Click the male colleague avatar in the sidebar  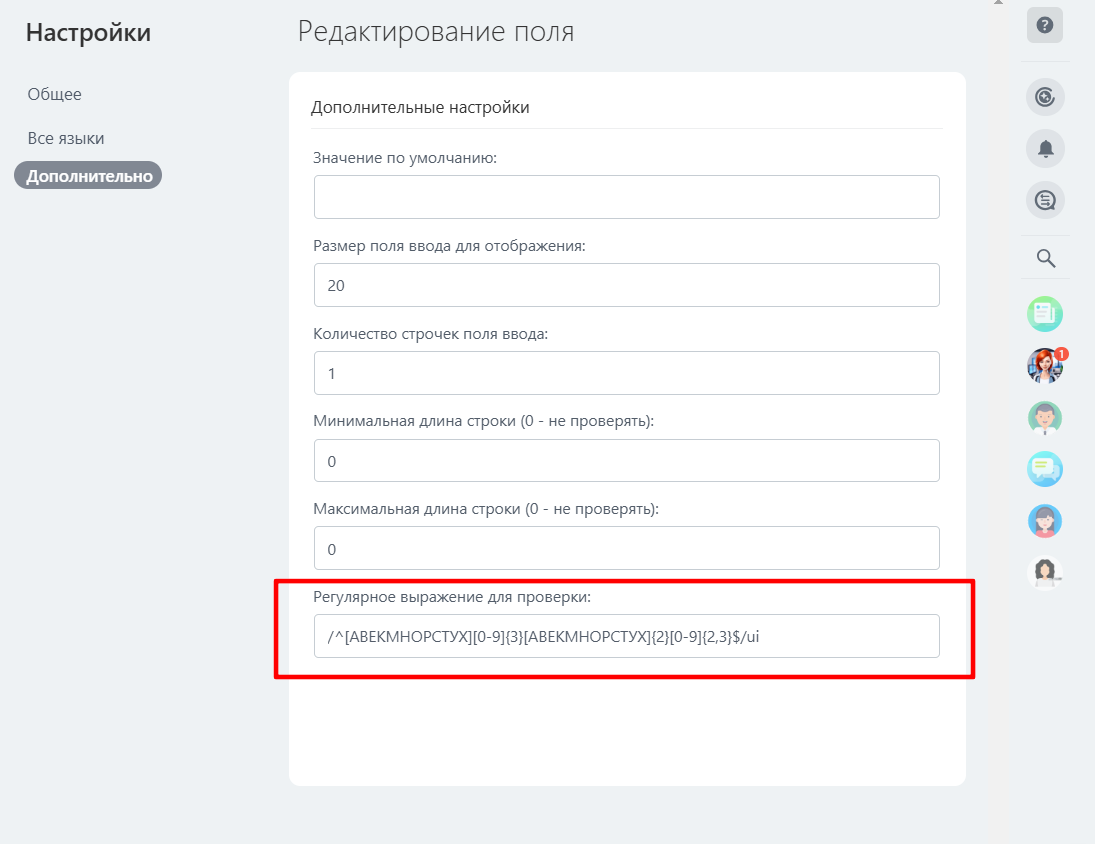tap(1044, 418)
